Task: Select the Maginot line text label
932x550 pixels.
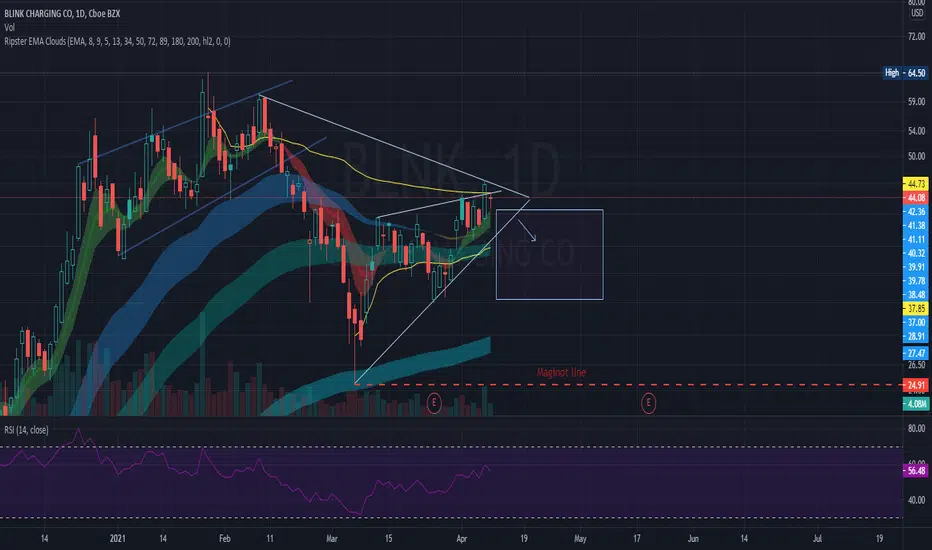Action: [561, 372]
